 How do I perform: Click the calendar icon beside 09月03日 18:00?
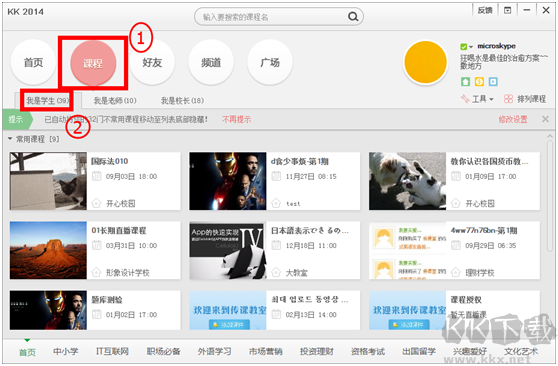[96, 176]
